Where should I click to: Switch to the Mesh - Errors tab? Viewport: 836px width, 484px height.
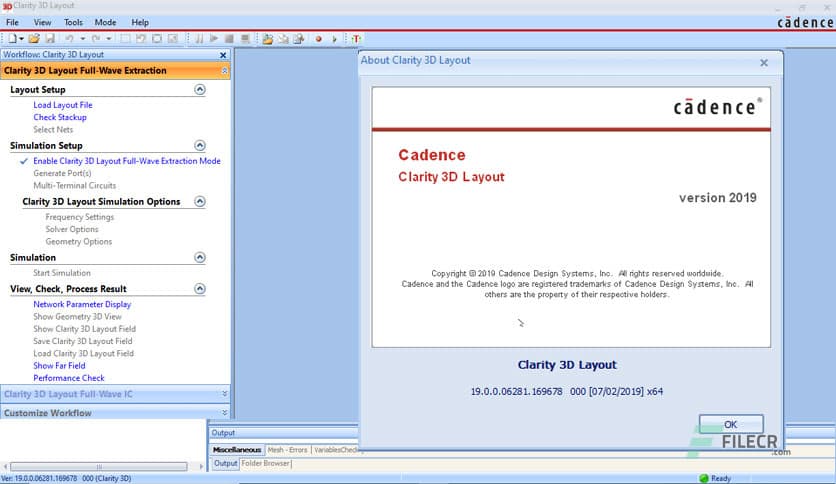[287, 450]
